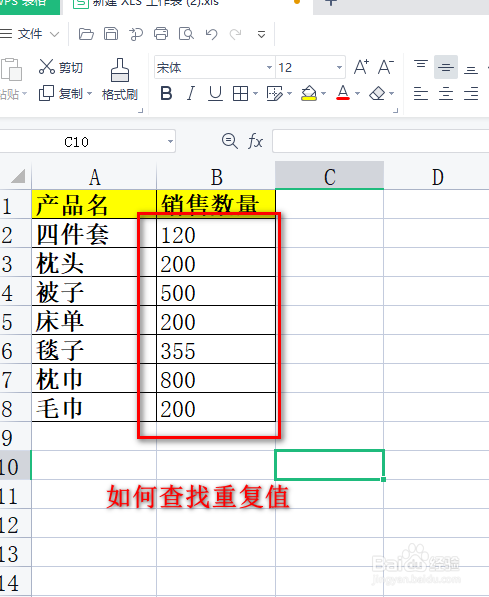The width and height of the screenshot is (489, 597).
Task: Select column D header
Action: tap(437, 177)
